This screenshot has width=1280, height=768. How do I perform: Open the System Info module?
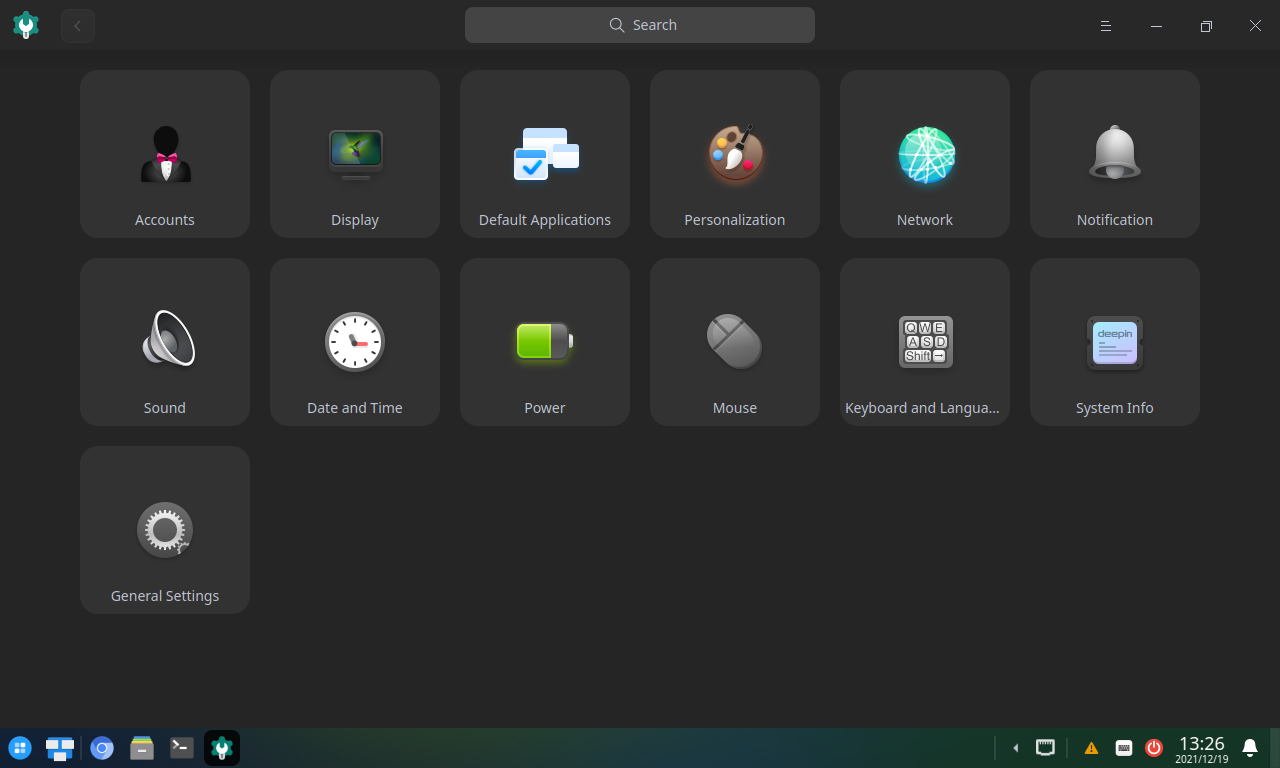coord(1115,342)
